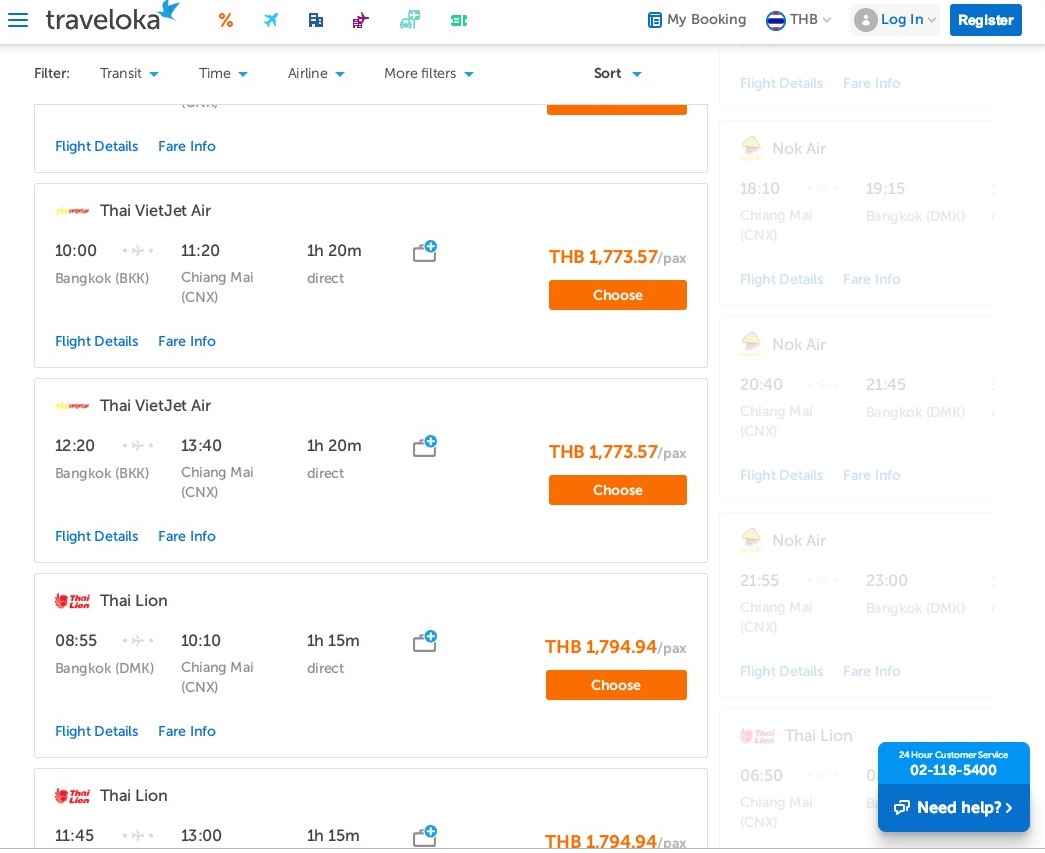Image resolution: width=1045 pixels, height=853 pixels.
Task: Open Flight Details for 10:00 VietJet flight
Action: point(97,341)
